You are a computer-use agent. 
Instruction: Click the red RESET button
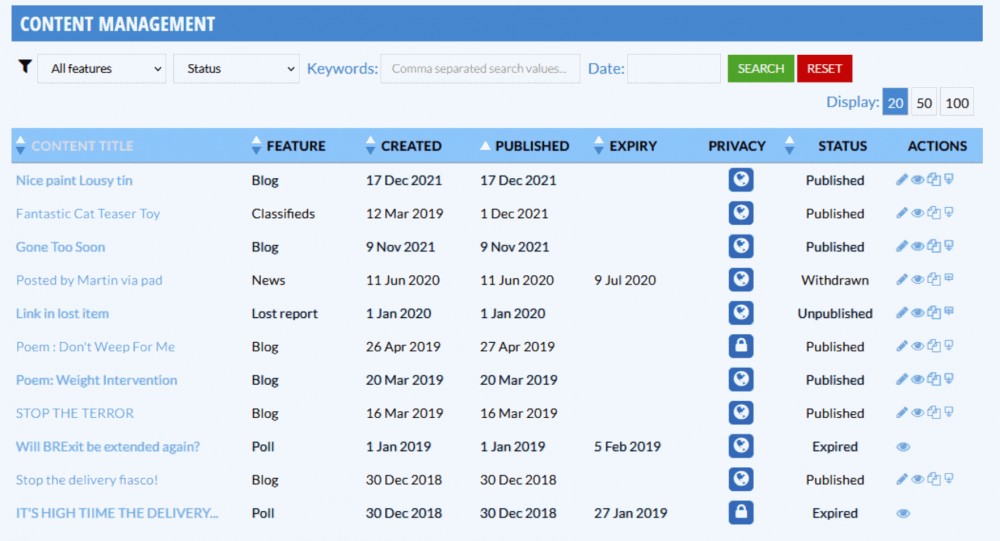click(x=825, y=68)
